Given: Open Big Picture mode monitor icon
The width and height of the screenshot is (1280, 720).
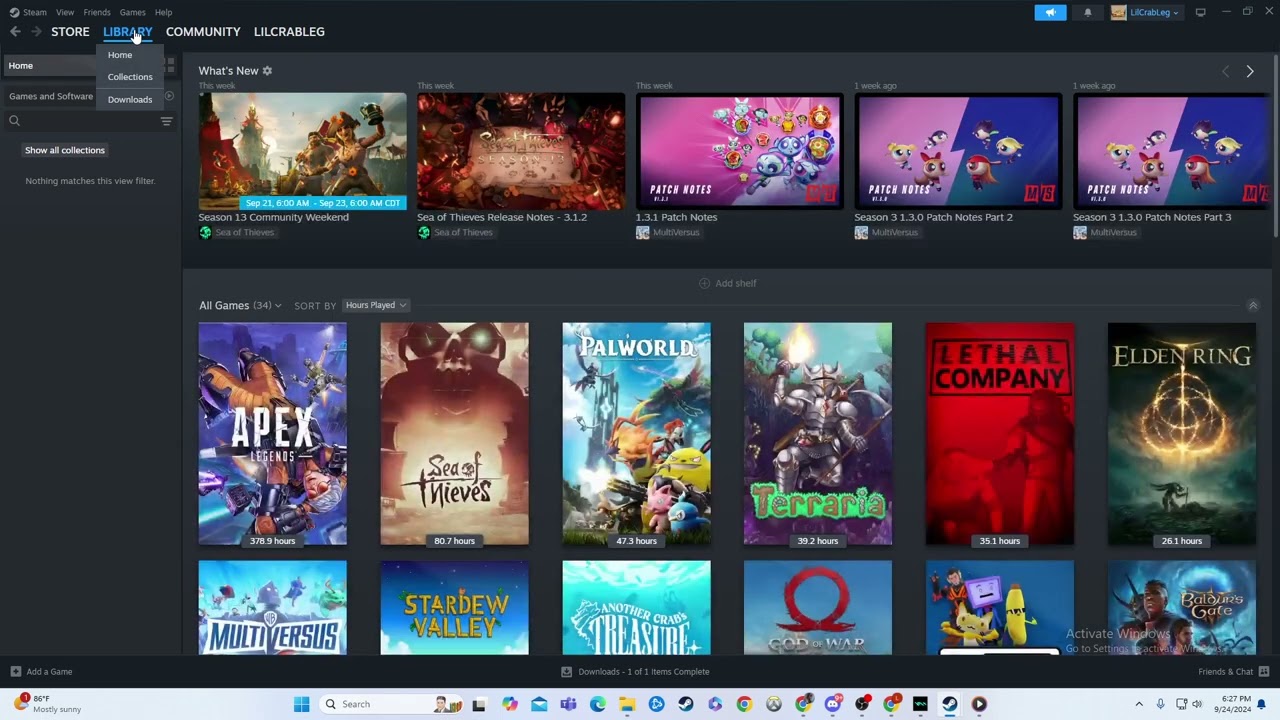Looking at the screenshot, I should pyautogui.click(x=1200, y=12).
